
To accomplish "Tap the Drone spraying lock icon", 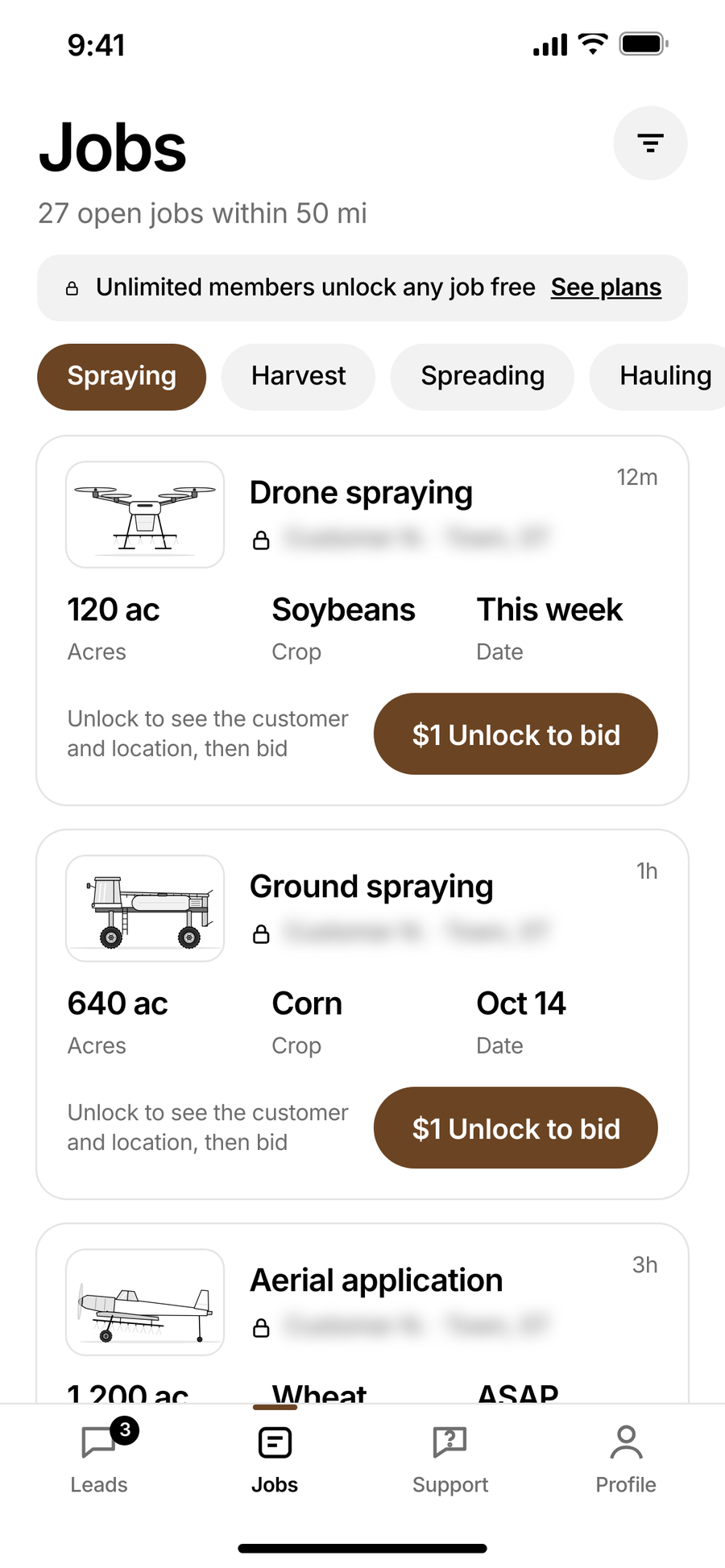I will 261,540.
